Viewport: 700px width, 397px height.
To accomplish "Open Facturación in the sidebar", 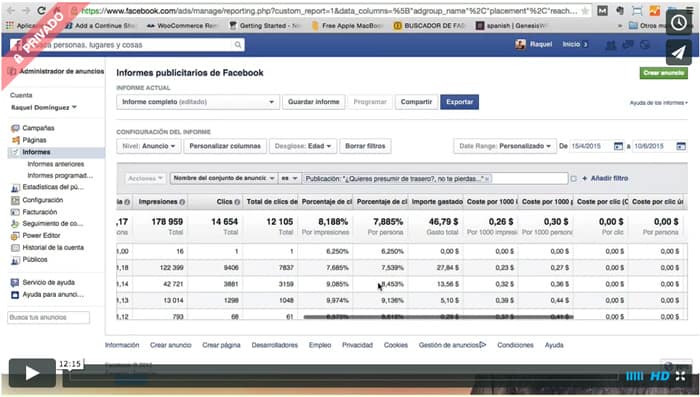I will point(40,212).
